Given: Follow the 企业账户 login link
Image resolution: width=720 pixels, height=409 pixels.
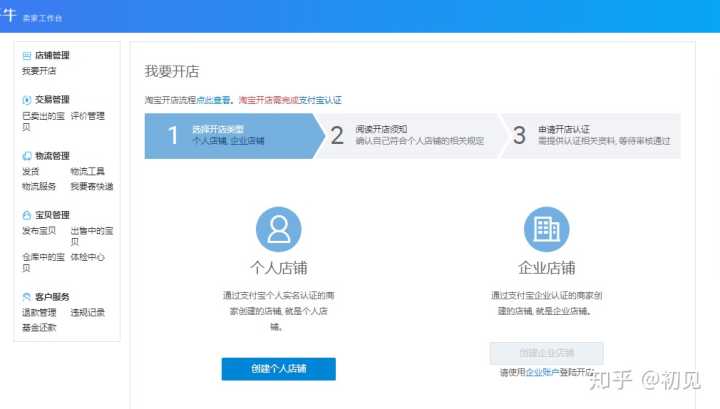Looking at the screenshot, I should (x=540, y=372).
